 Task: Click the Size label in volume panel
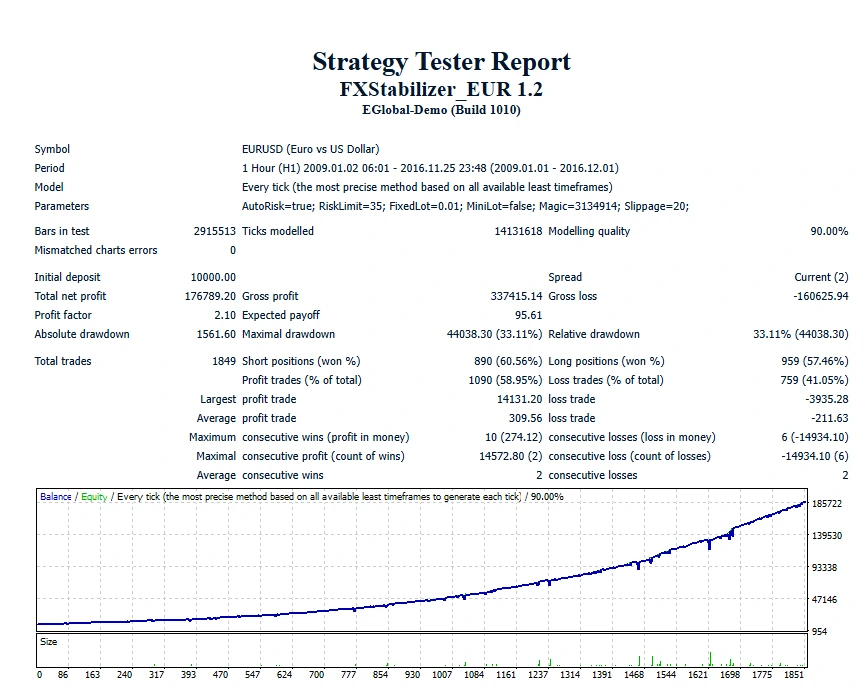click(x=49, y=642)
